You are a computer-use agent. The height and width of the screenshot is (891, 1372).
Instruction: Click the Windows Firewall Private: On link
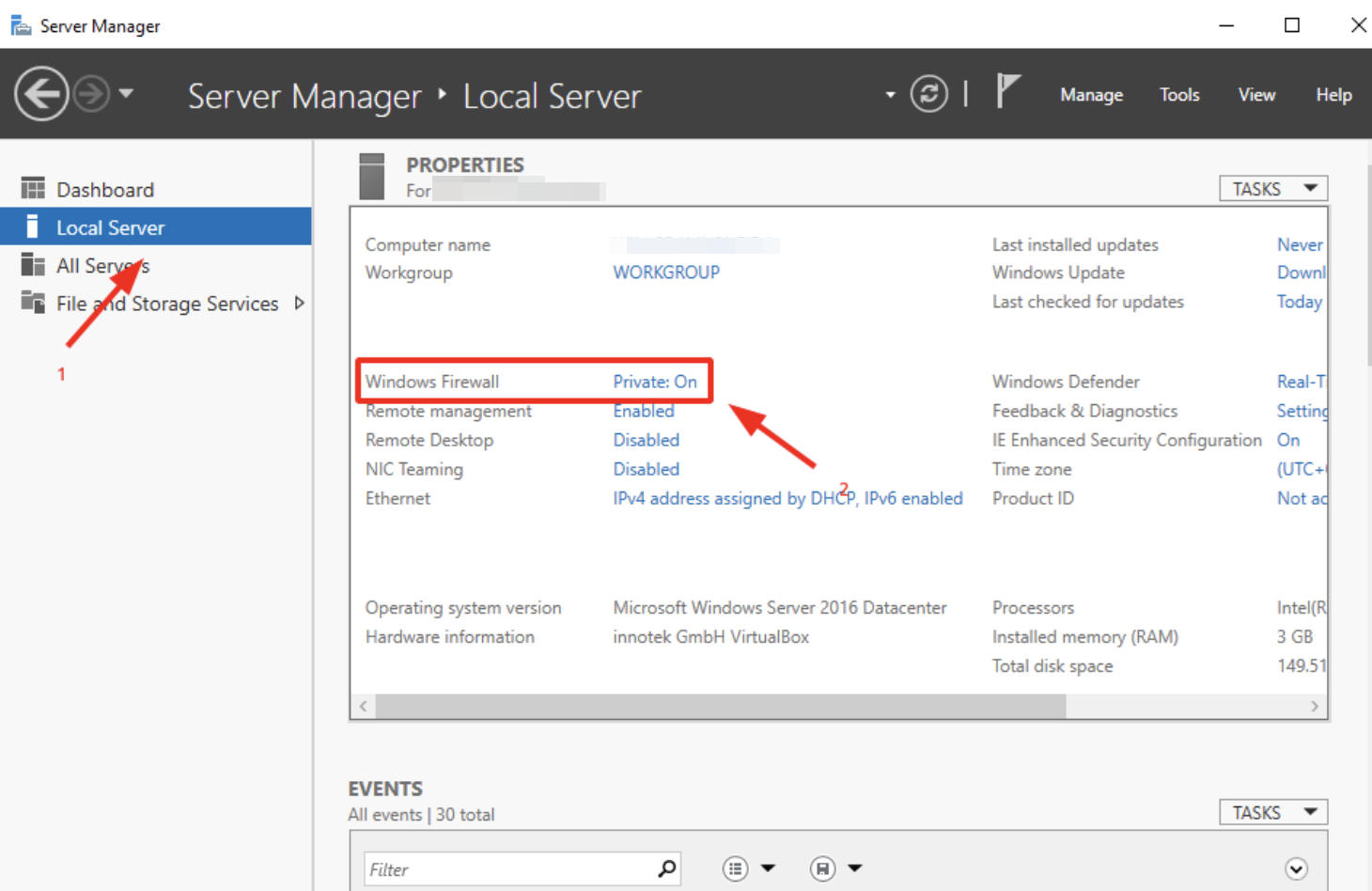click(655, 382)
